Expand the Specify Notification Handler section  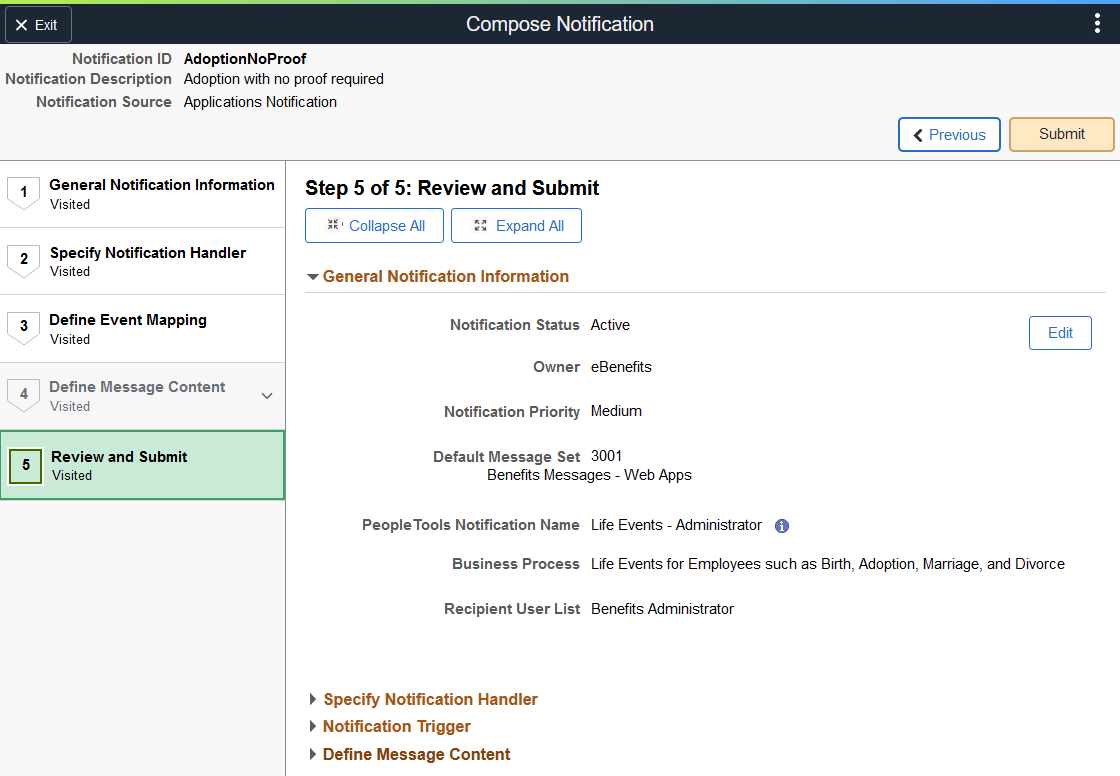tap(424, 700)
